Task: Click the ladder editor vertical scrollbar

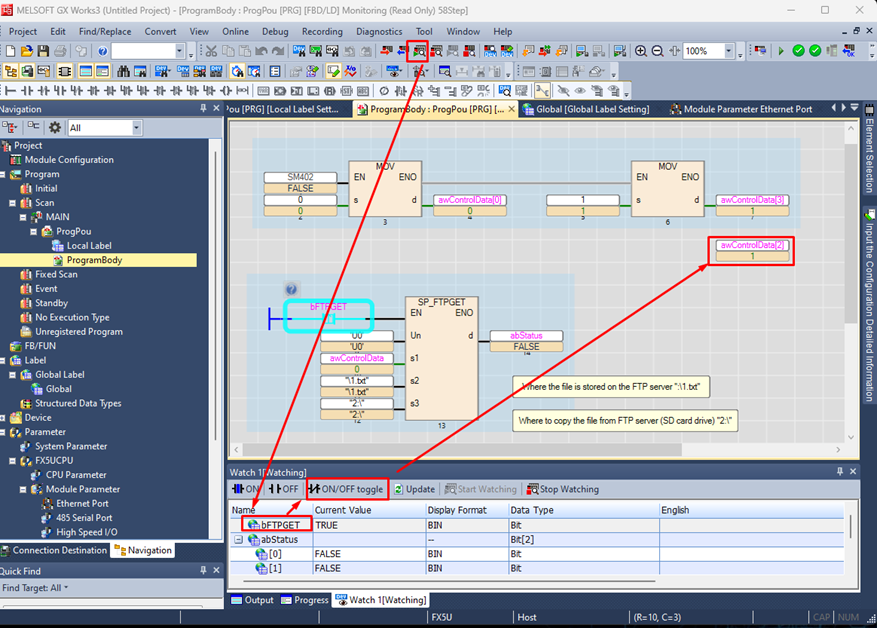Action: 851,233
